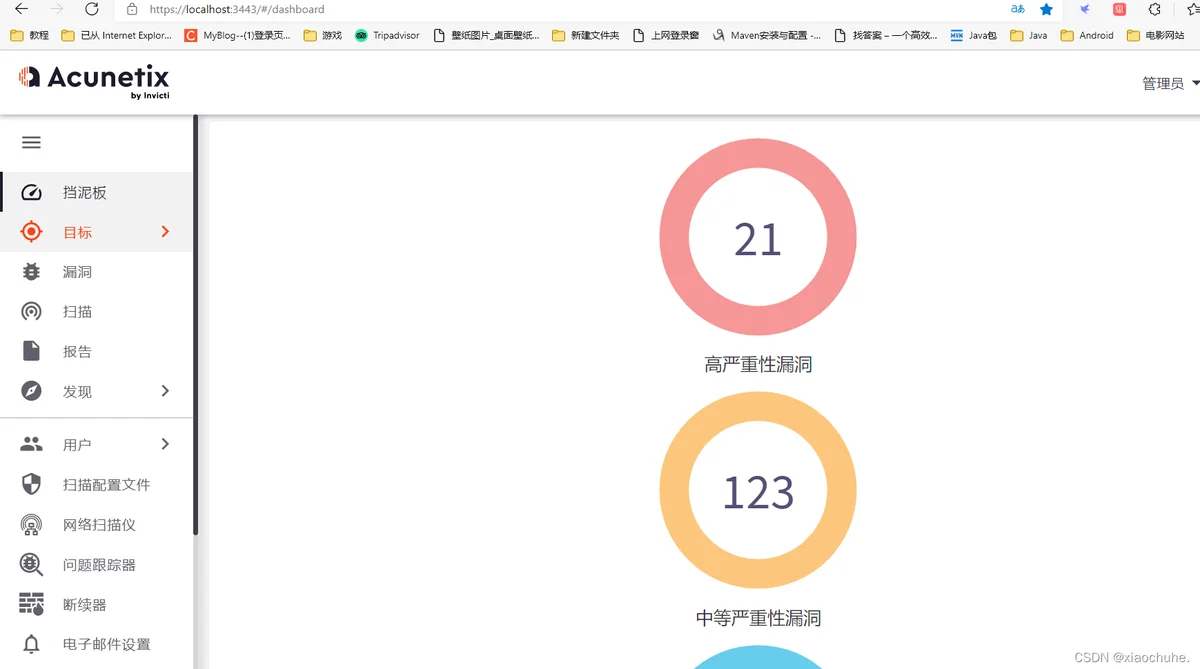
Task: Click the 用户 people icon
Action: click(x=31, y=444)
